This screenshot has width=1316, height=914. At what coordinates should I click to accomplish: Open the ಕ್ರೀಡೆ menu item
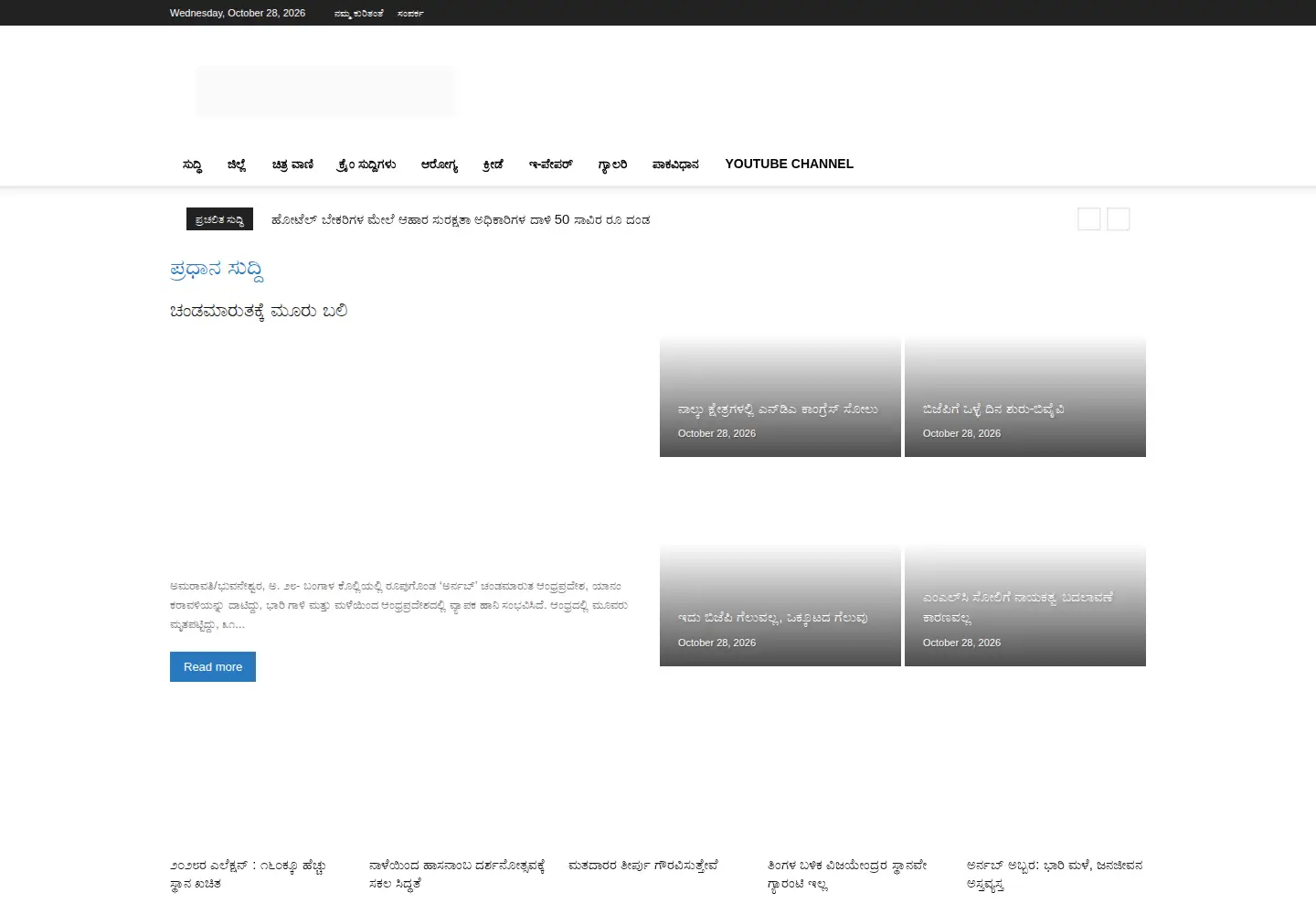[x=493, y=165]
